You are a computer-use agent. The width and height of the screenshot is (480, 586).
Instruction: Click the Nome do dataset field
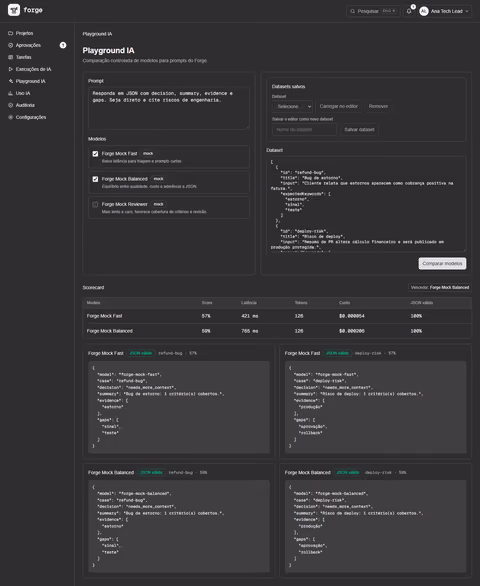click(304, 130)
